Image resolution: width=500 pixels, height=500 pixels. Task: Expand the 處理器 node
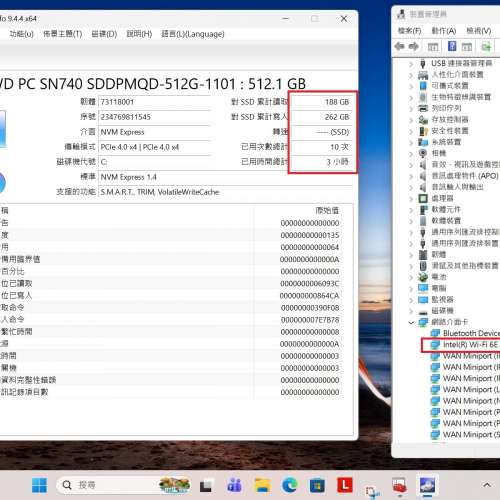(411, 199)
